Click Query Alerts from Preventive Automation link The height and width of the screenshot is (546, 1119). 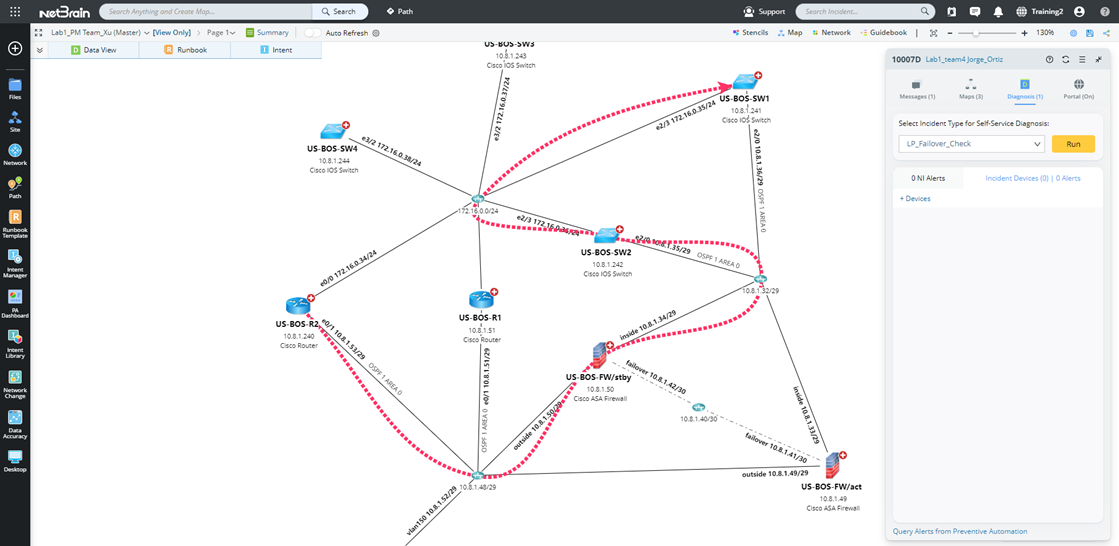(x=960, y=531)
